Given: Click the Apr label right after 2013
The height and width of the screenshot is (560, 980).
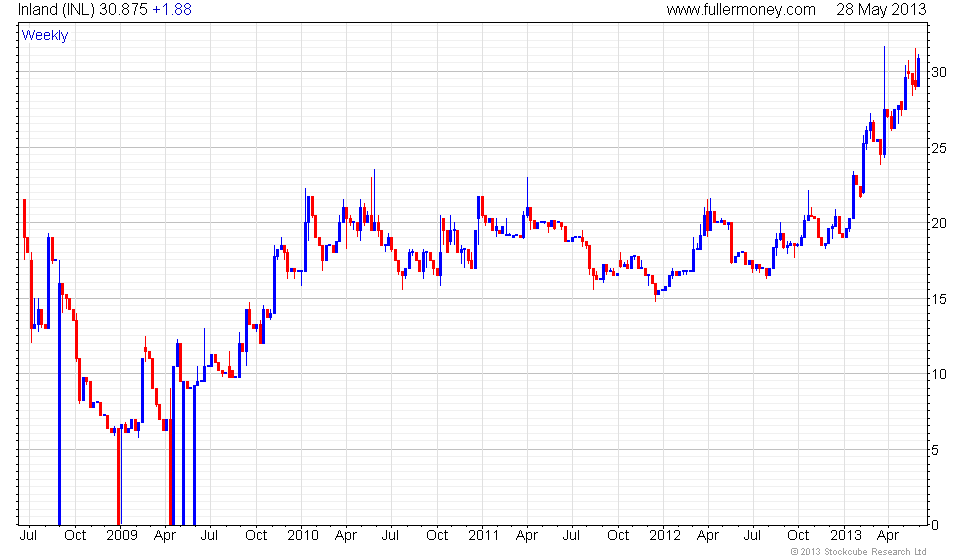Looking at the screenshot, I should (x=888, y=536).
